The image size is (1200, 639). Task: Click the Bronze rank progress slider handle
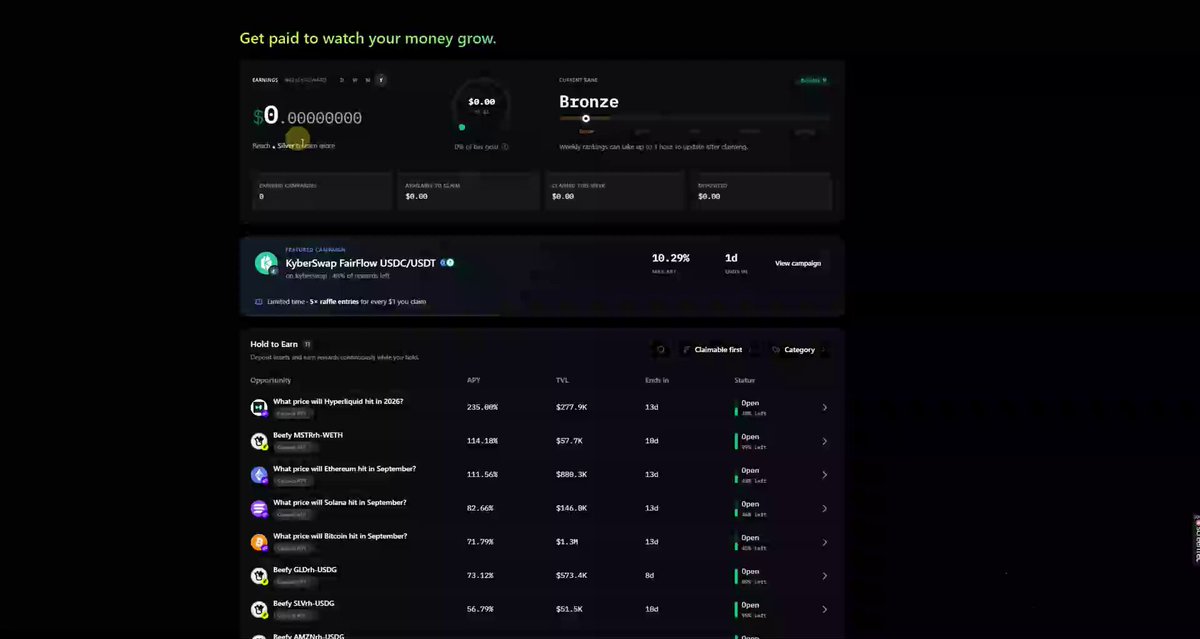pyautogui.click(x=586, y=119)
